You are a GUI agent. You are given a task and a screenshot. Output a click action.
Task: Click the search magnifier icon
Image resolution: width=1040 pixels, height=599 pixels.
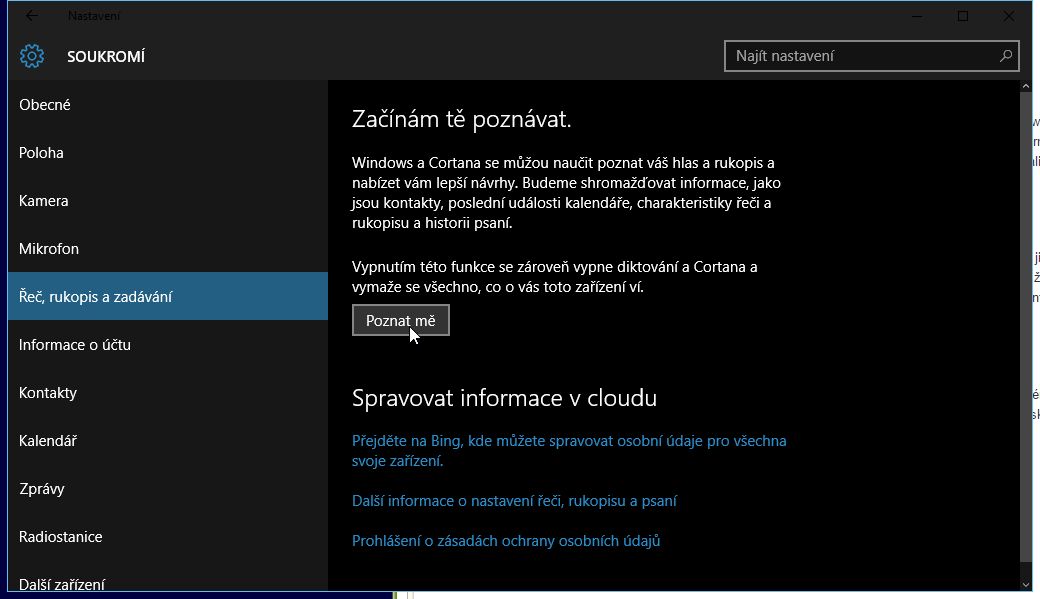(1006, 56)
